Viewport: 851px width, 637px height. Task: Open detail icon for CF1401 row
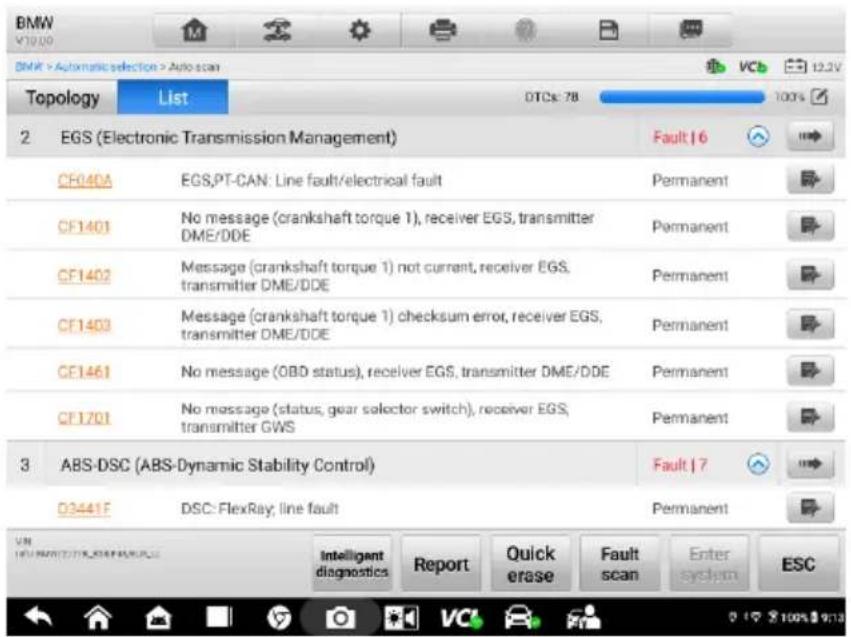810,226
